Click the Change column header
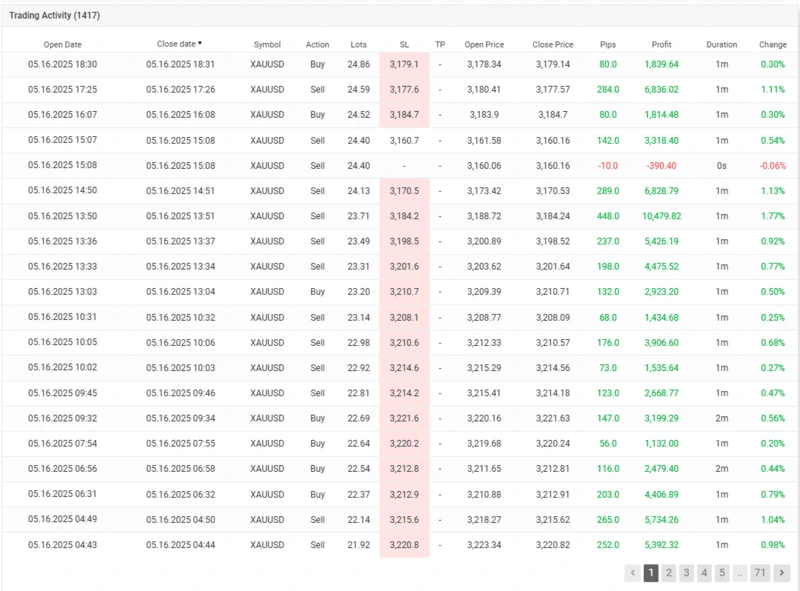Image resolution: width=800 pixels, height=591 pixels. tap(772, 45)
